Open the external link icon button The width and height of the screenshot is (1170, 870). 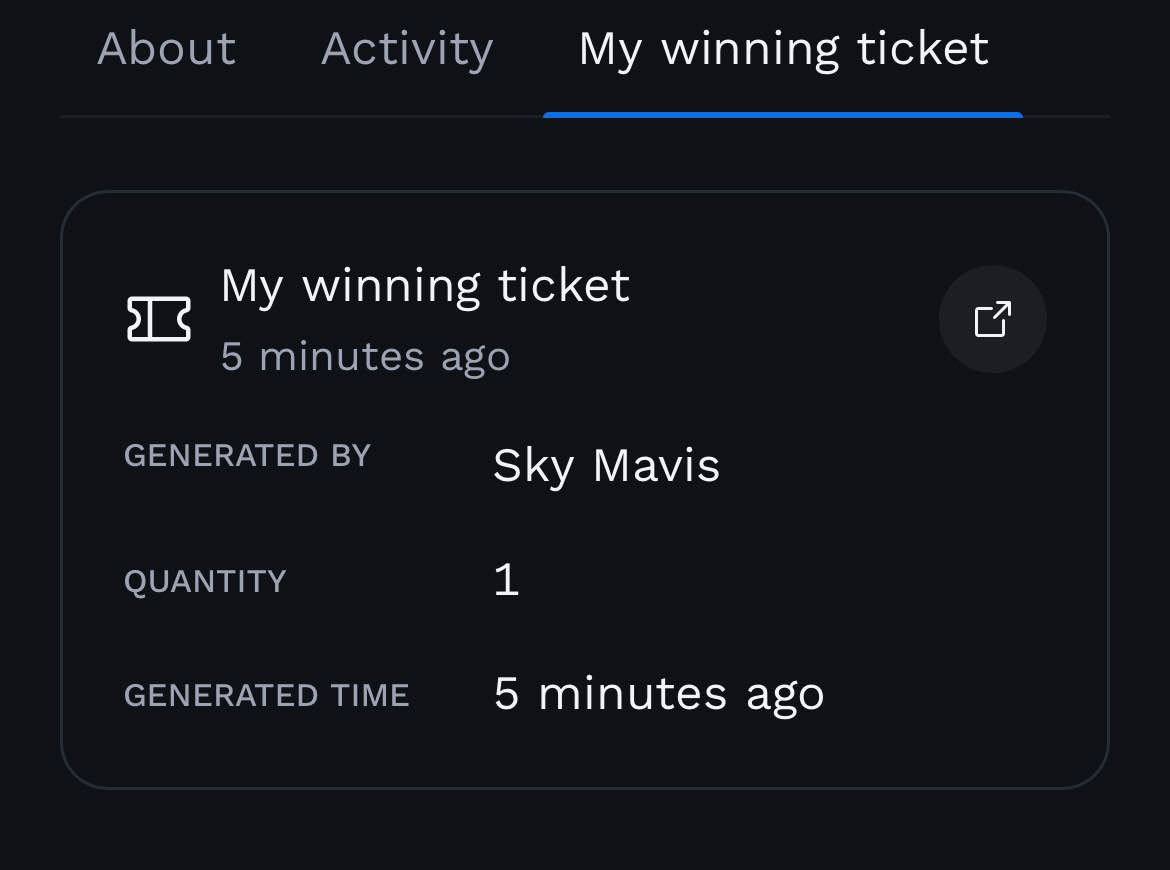pyautogui.click(x=992, y=319)
